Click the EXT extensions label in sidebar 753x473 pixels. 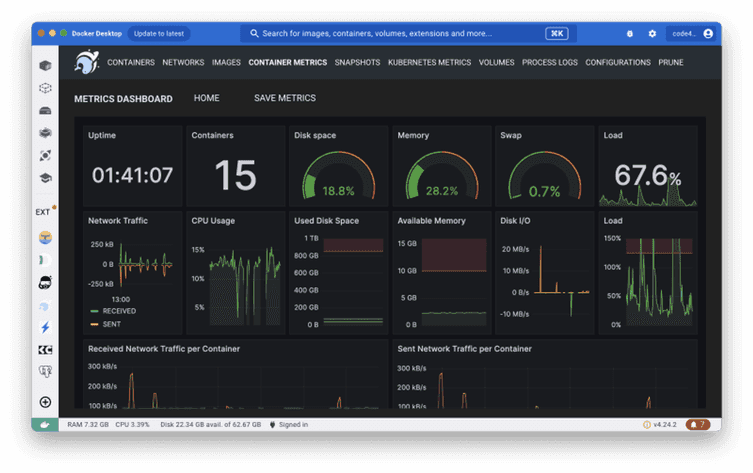point(43,212)
